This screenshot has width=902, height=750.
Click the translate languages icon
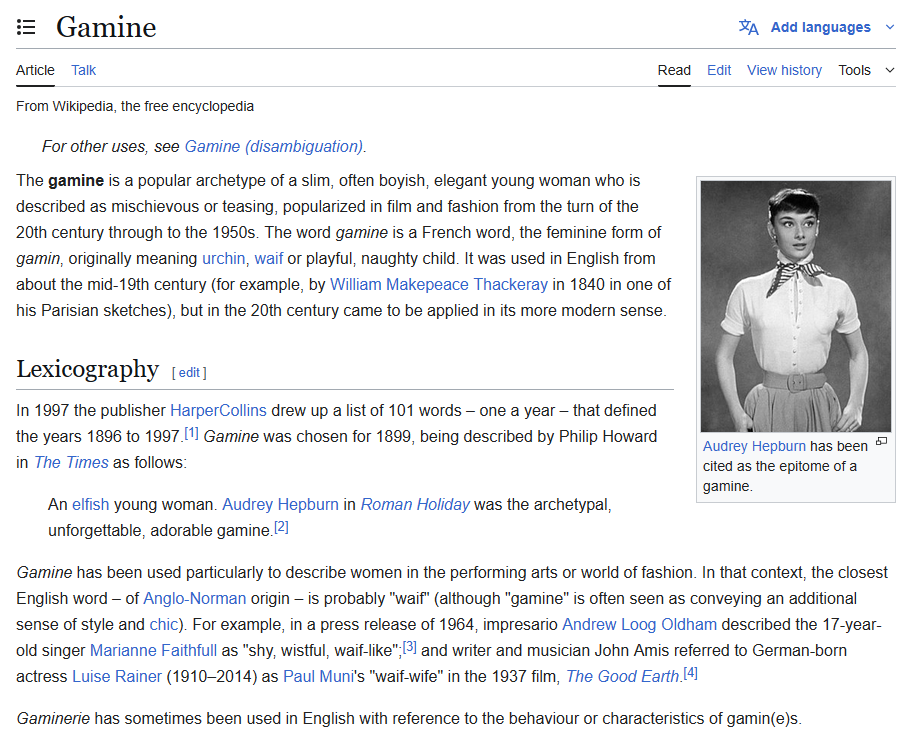tap(748, 27)
